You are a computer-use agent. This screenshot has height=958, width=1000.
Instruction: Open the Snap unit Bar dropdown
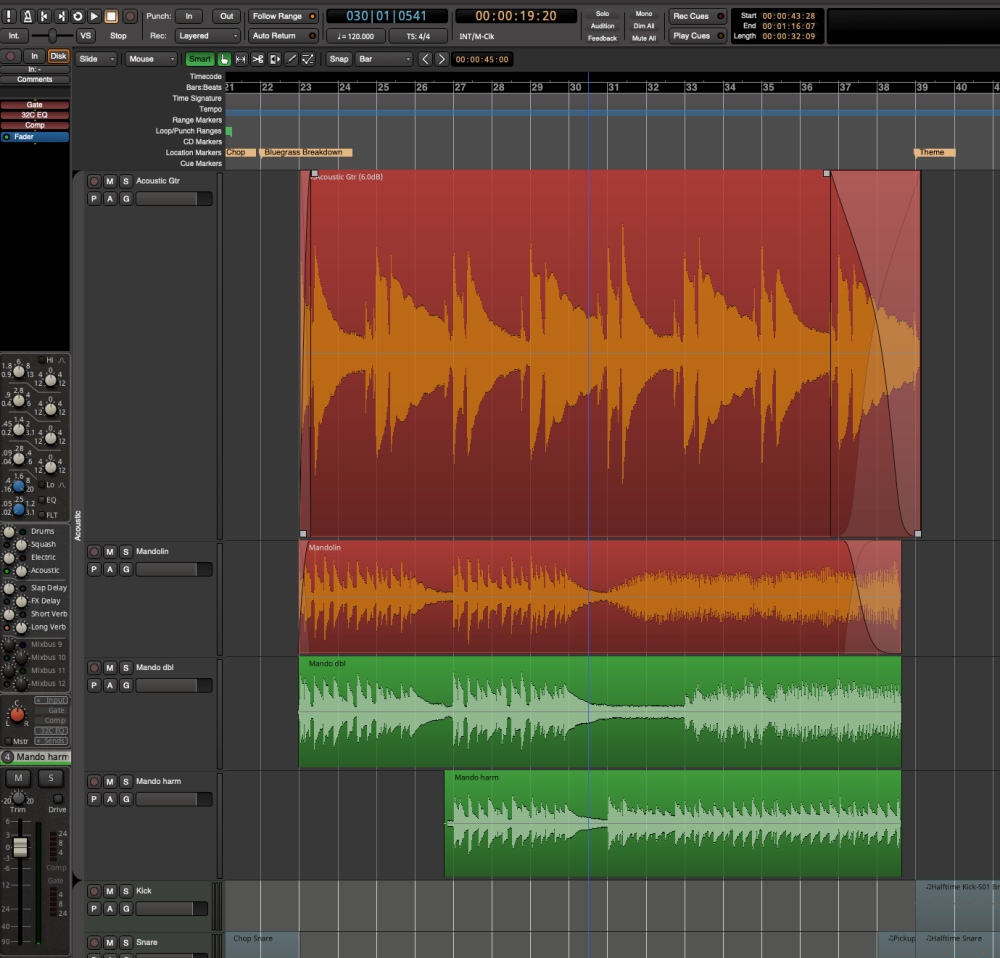[x=386, y=59]
